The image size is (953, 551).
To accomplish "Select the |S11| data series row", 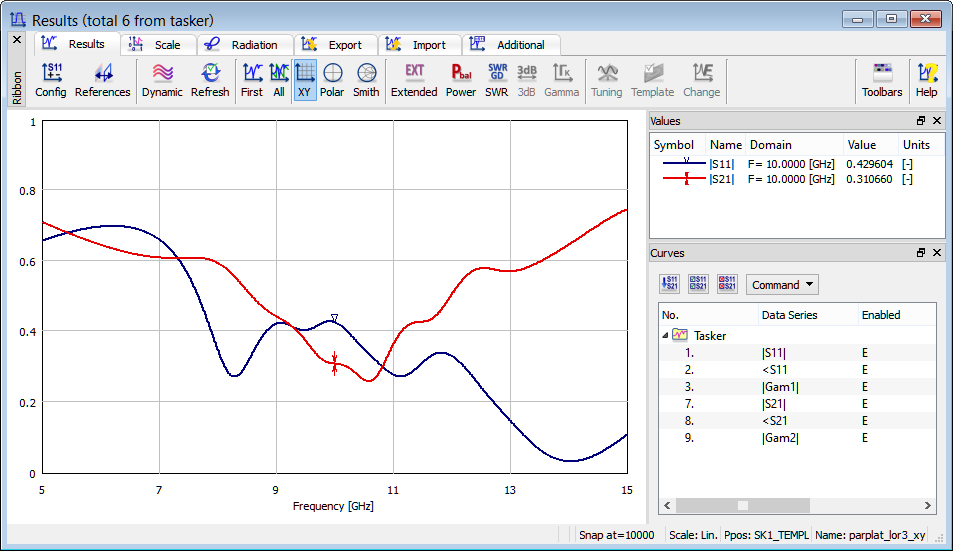I will [797, 353].
